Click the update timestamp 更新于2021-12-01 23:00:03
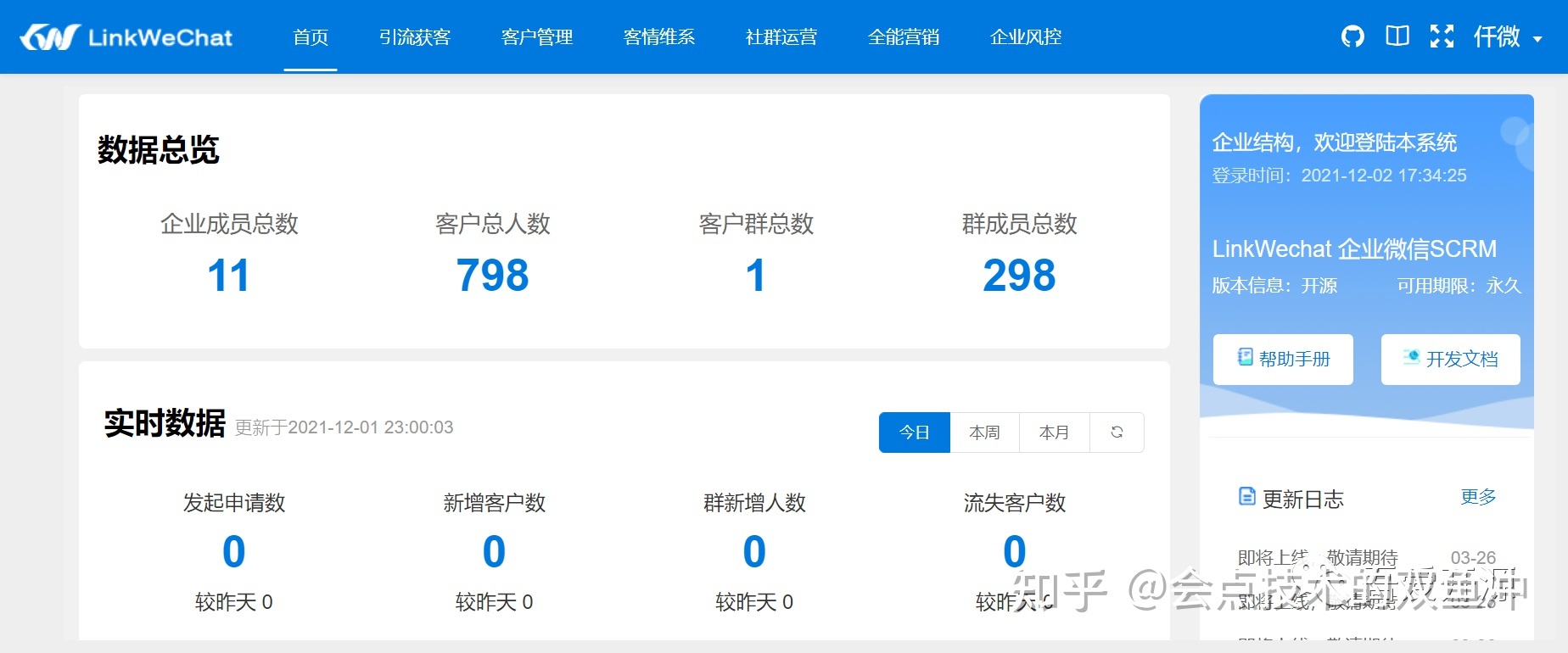 [344, 427]
